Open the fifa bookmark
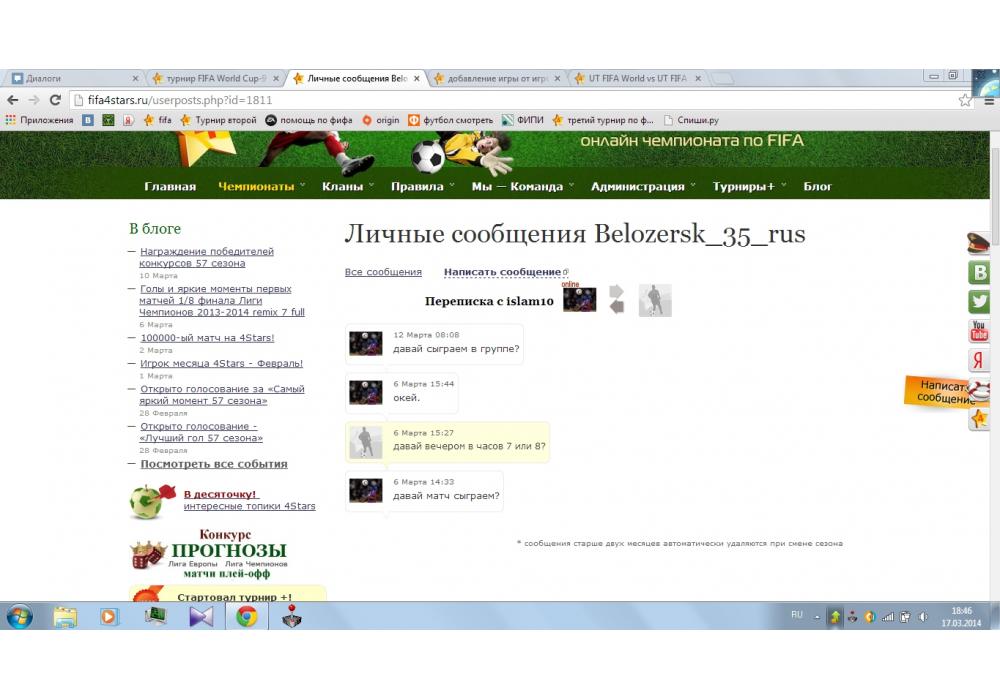The height and width of the screenshot is (700, 1000). [158, 120]
